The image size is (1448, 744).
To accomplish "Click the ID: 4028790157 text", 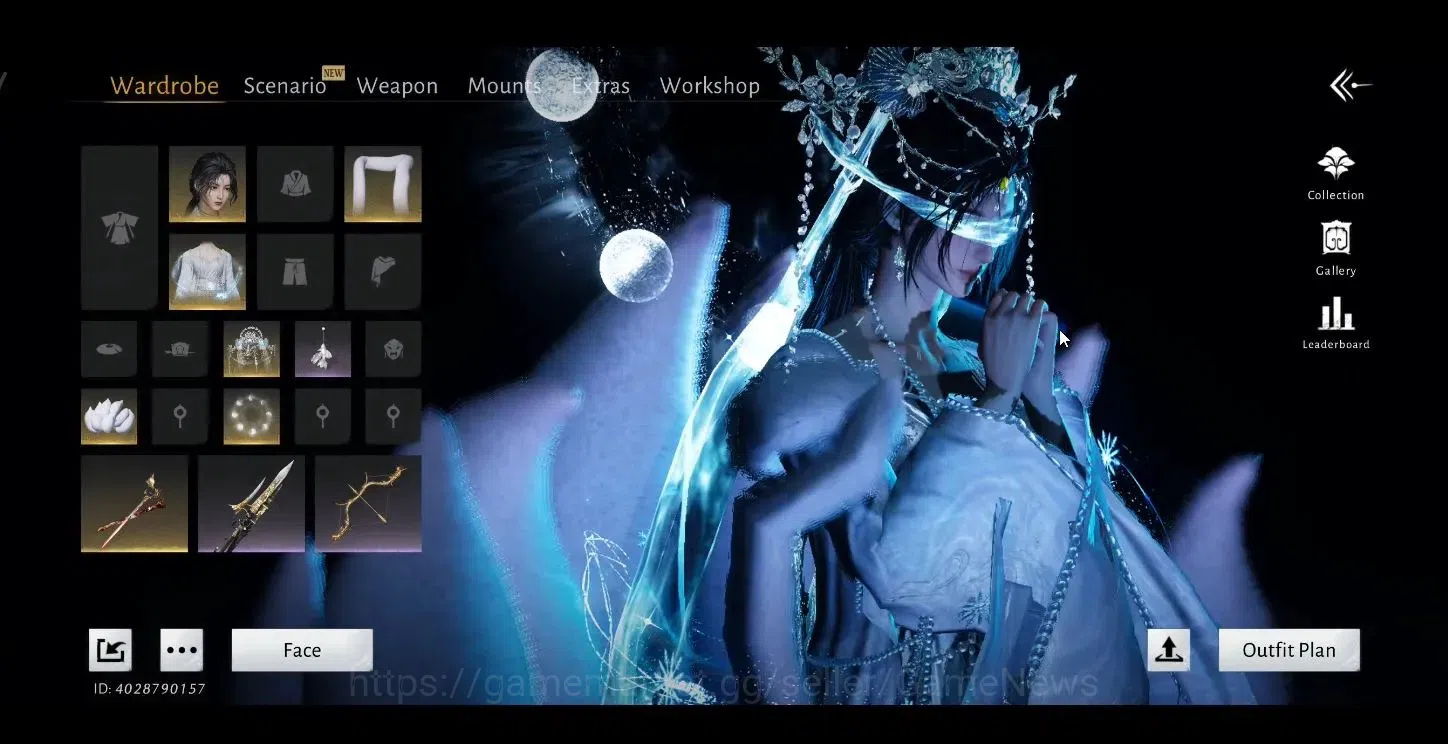I will [150, 689].
